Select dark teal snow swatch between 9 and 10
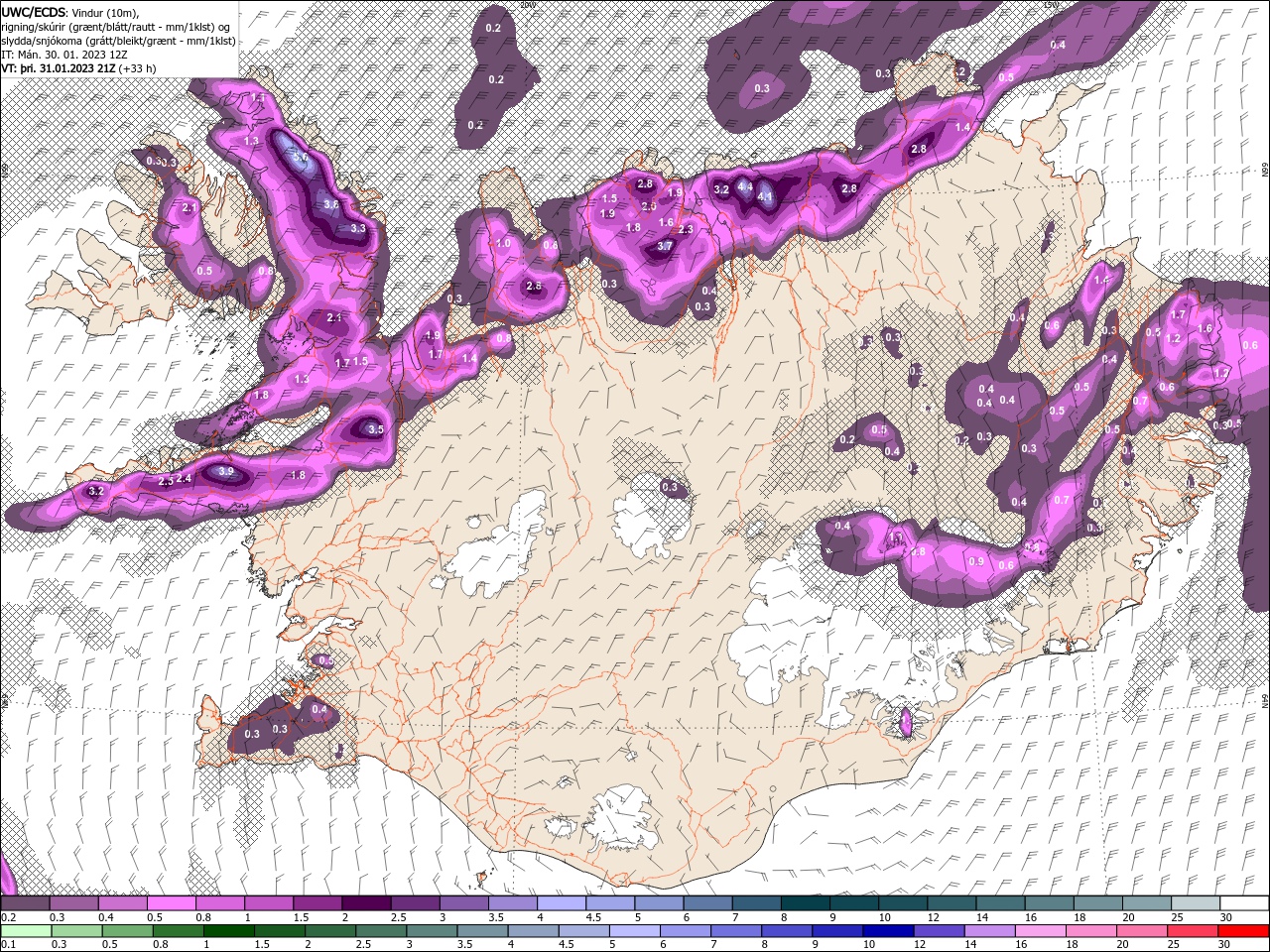 coord(854,902)
